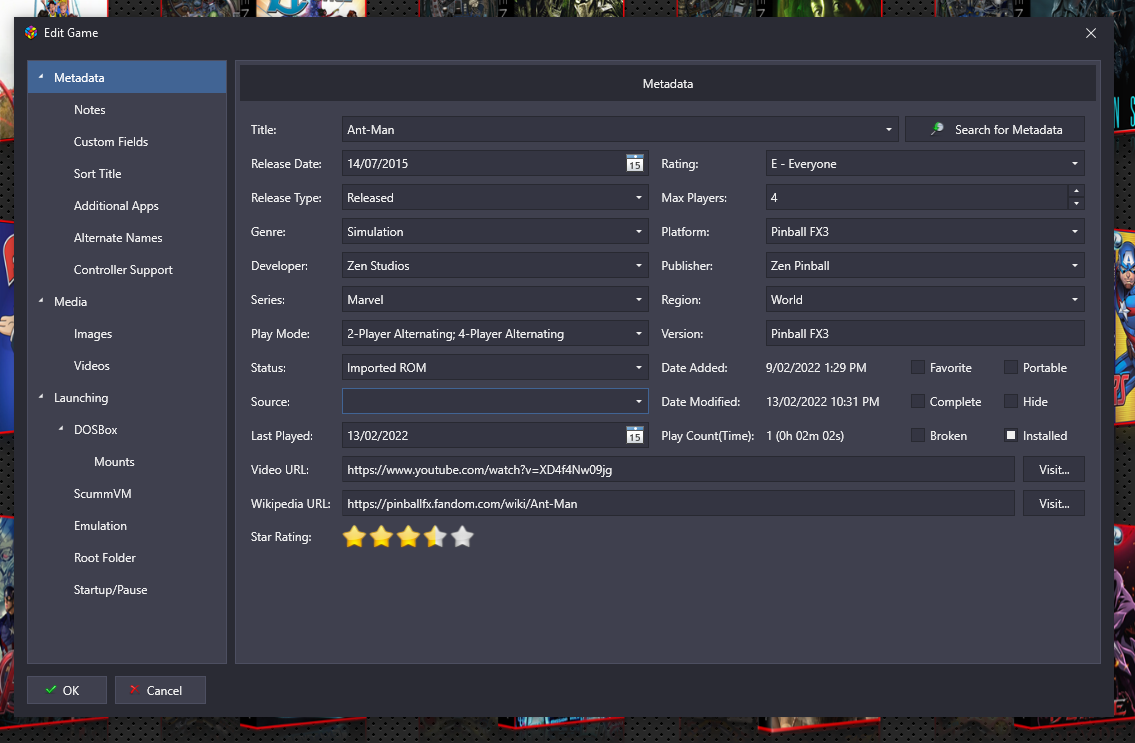Click the Video URL text field
1135x743 pixels.
pos(678,469)
